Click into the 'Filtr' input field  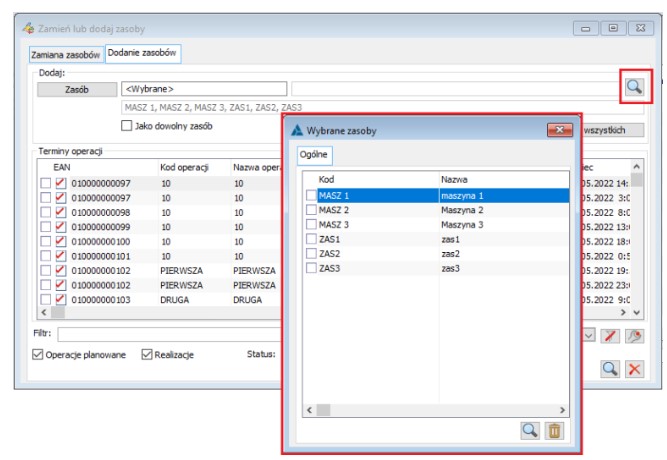point(170,334)
